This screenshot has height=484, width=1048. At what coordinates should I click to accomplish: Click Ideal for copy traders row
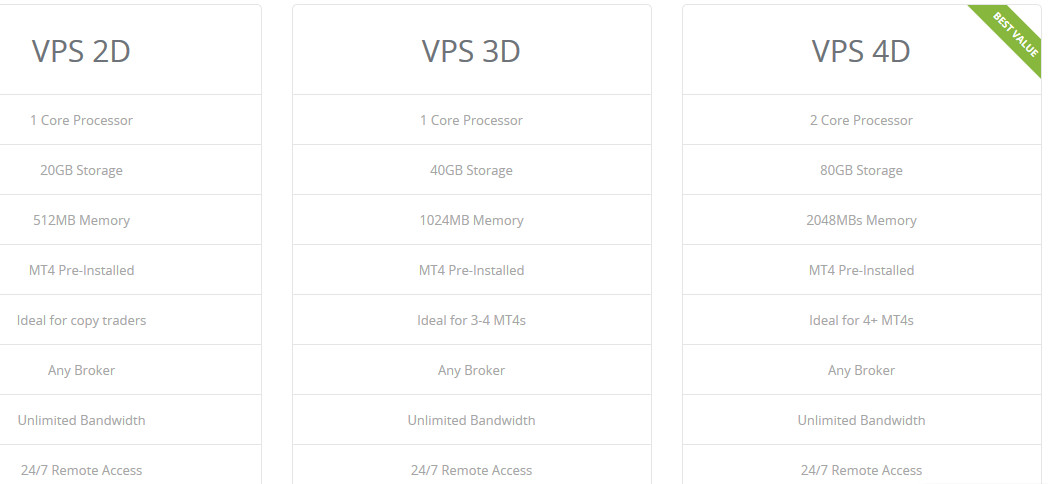130,320
